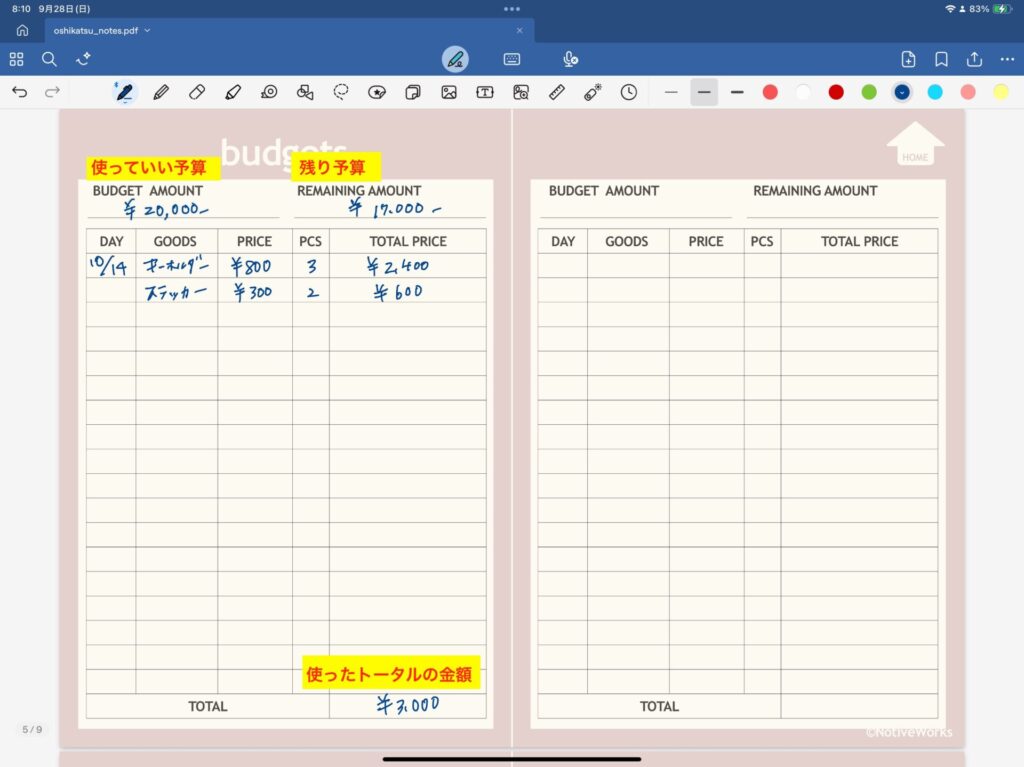Choose the green color swatch
This screenshot has height=767, width=1024.
[x=869, y=92]
